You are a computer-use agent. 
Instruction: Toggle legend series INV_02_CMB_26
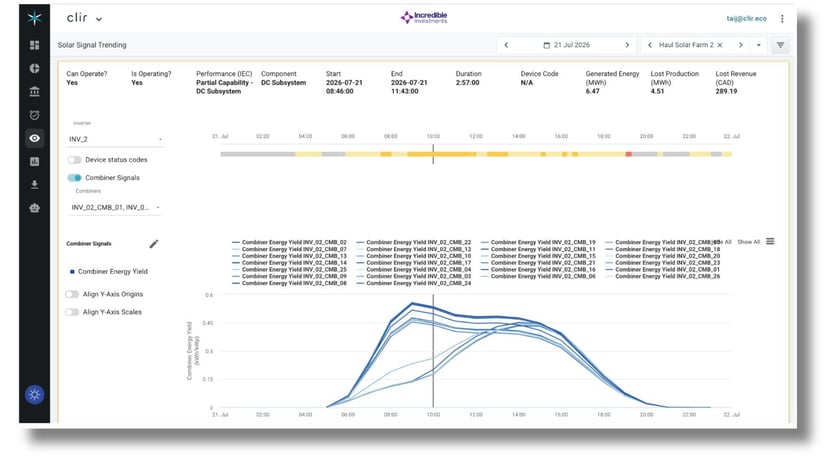pos(663,276)
